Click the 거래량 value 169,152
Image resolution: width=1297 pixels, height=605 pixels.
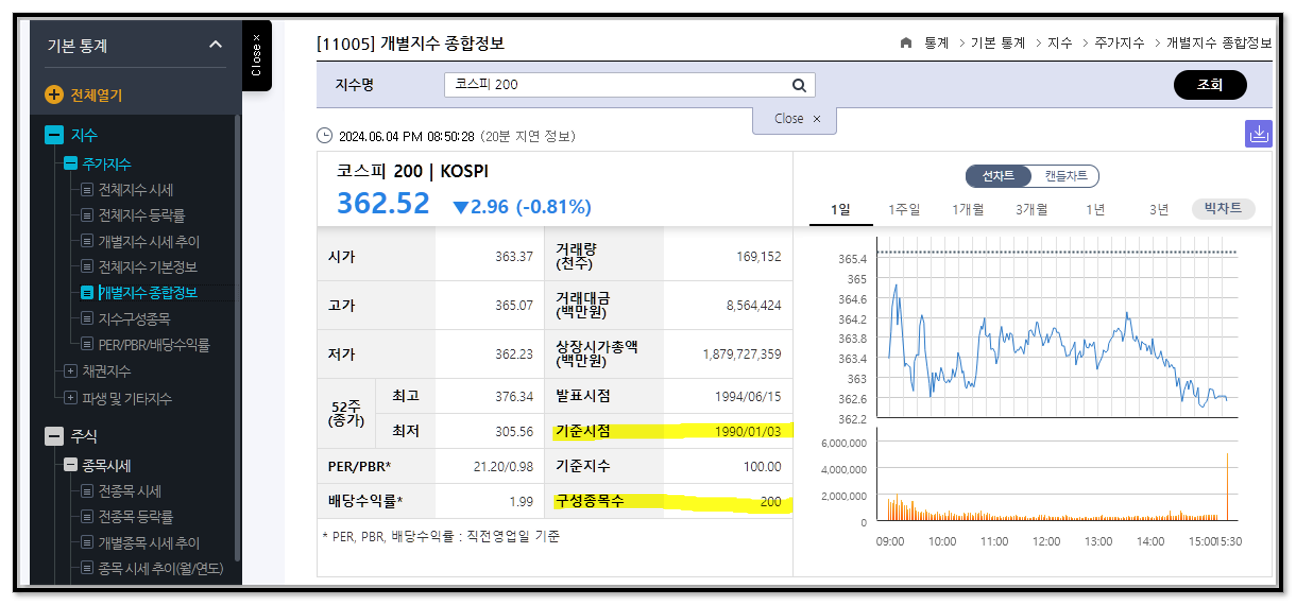pos(759,257)
